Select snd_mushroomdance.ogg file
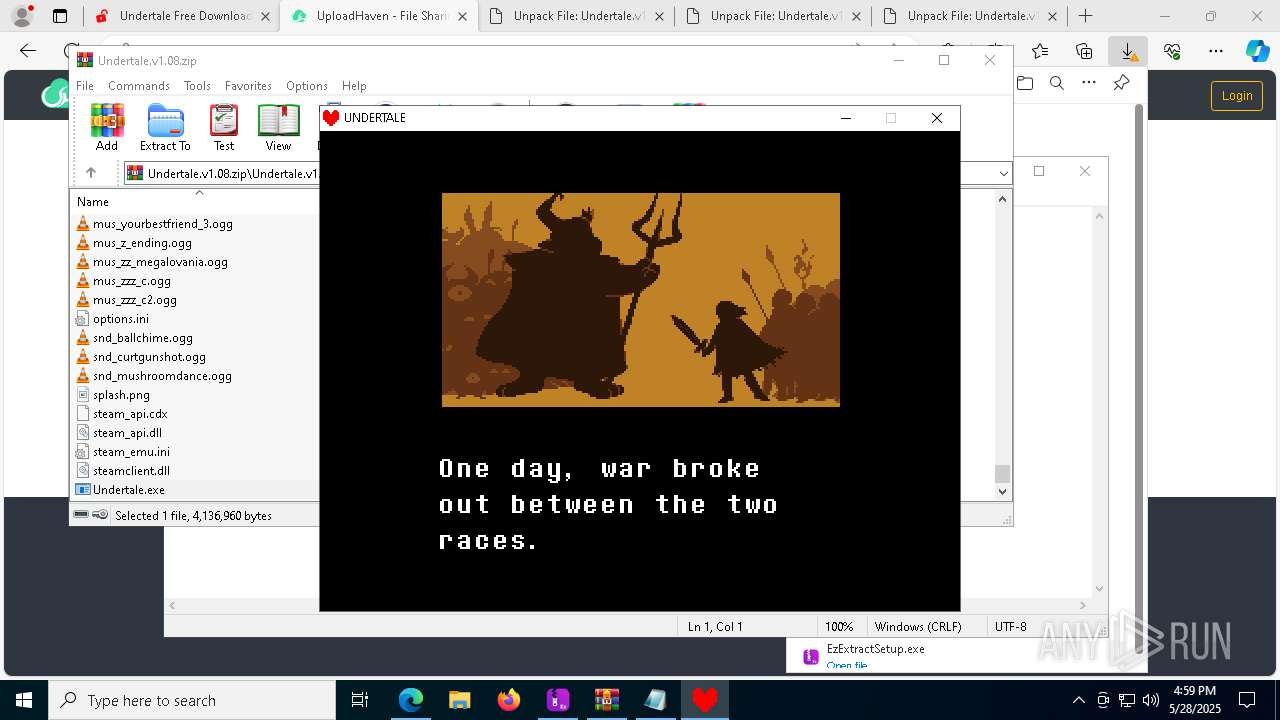1280x720 pixels. tap(162, 376)
